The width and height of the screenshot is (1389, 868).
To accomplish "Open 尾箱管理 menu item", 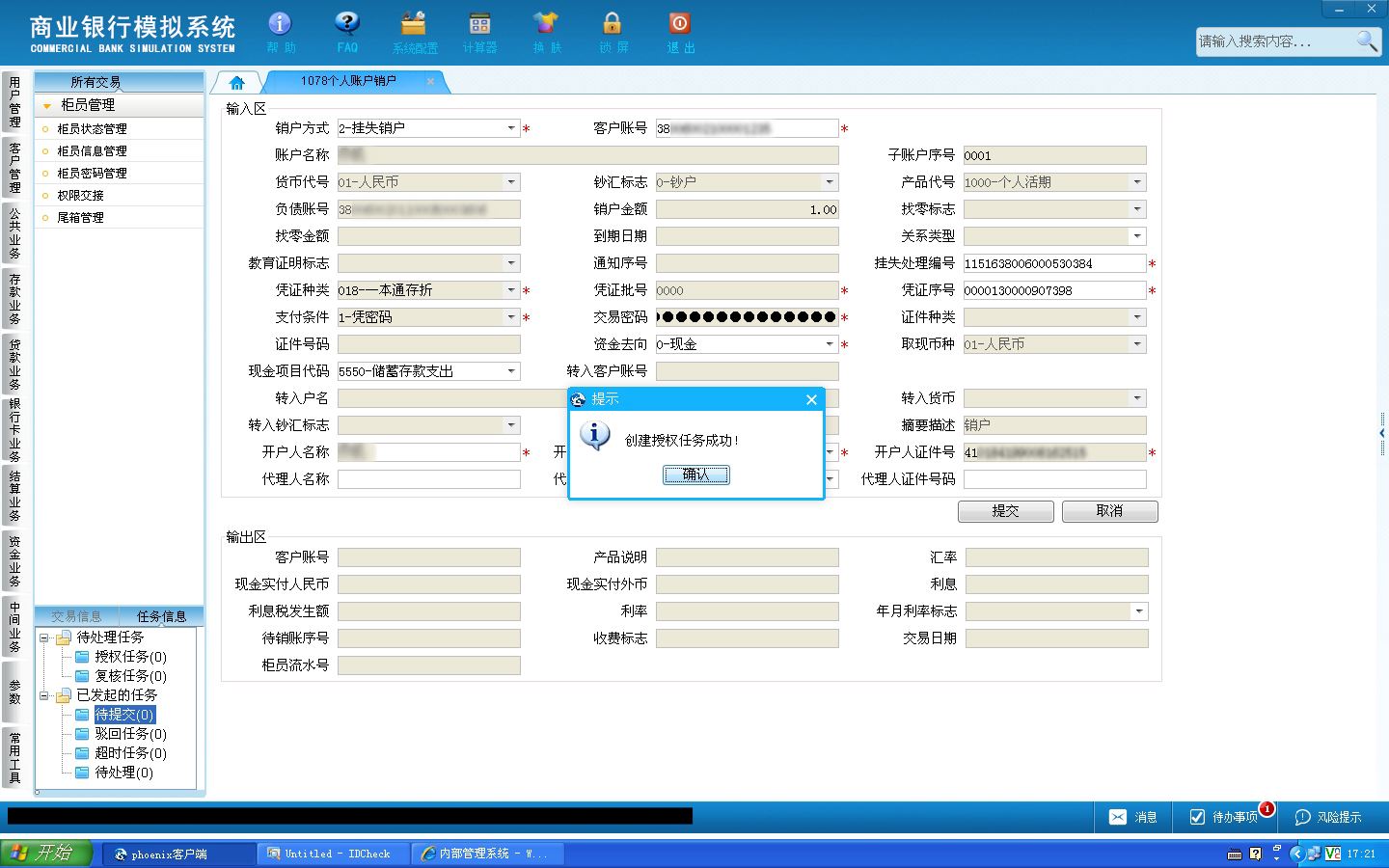I will coord(80,218).
